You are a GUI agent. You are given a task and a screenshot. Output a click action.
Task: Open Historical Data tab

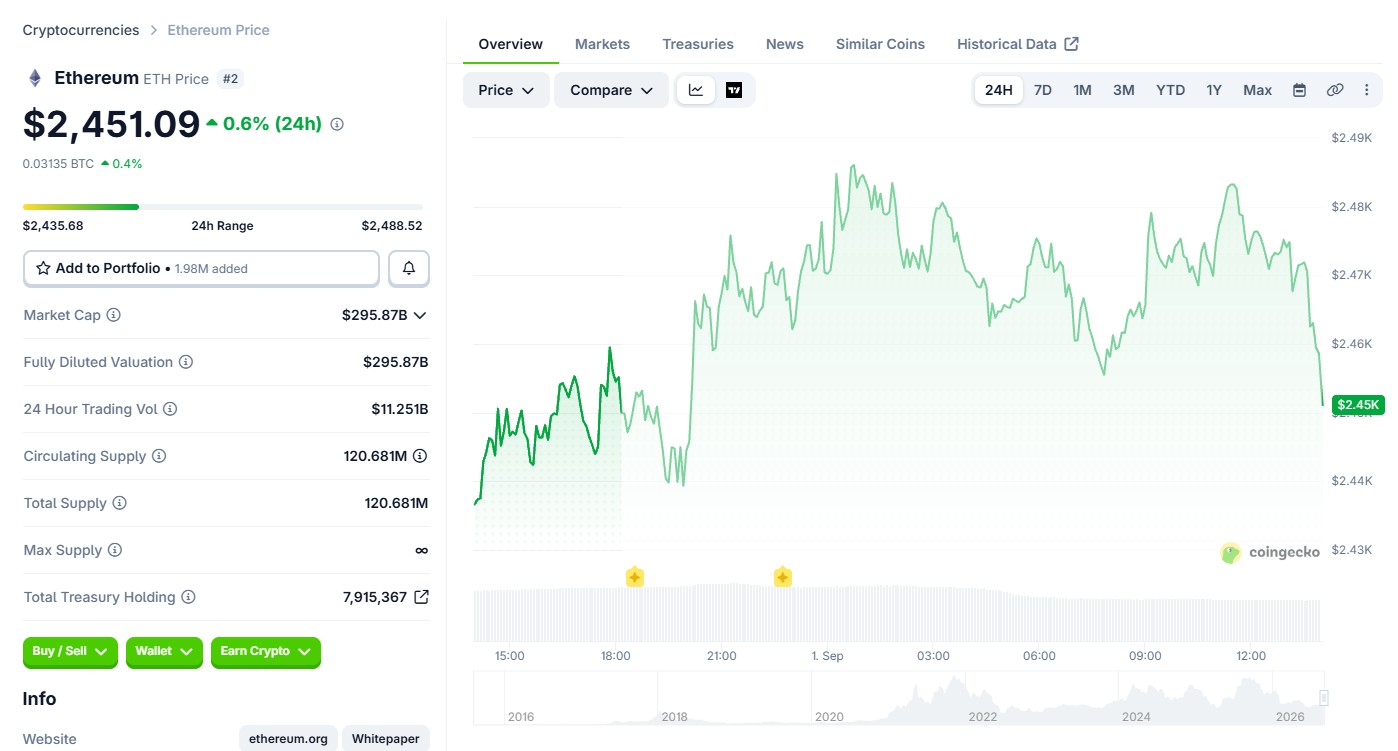pos(1017,44)
